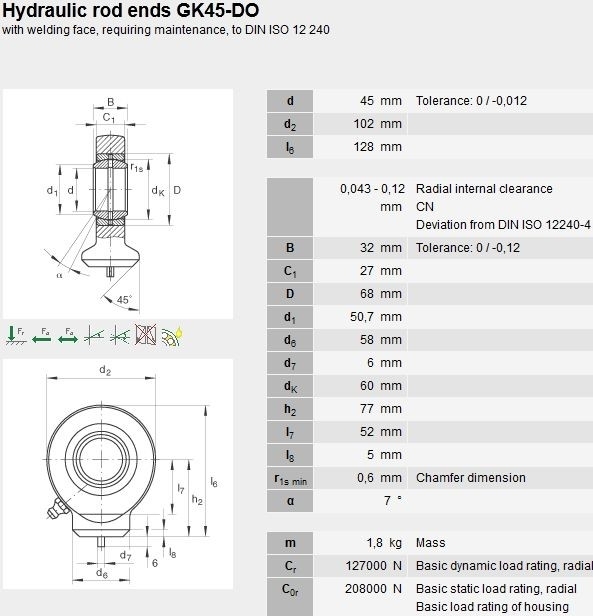The image size is (593, 616).
Task: Click 'Basic load rating of housing' text
Action: (492, 607)
